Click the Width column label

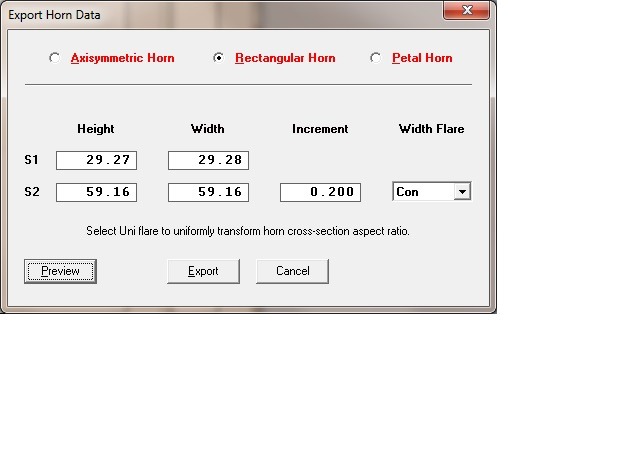coord(207,129)
